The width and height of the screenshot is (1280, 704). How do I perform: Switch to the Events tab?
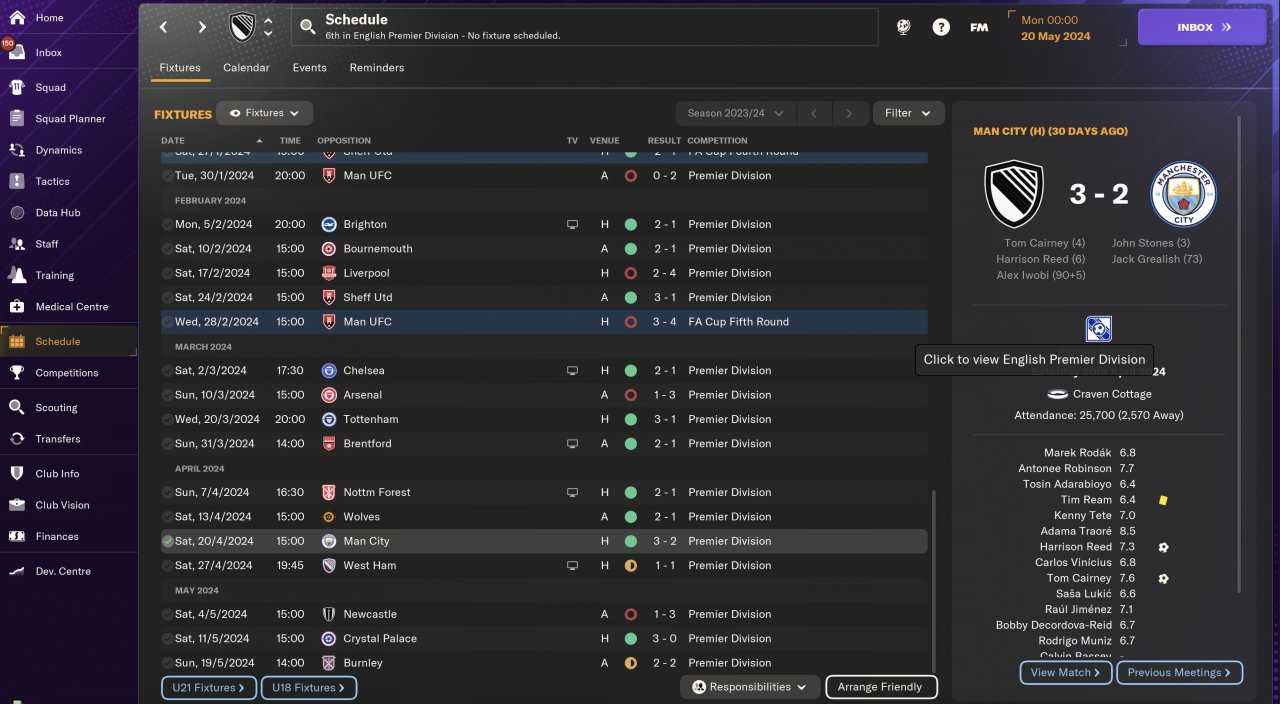click(x=309, y=68)
